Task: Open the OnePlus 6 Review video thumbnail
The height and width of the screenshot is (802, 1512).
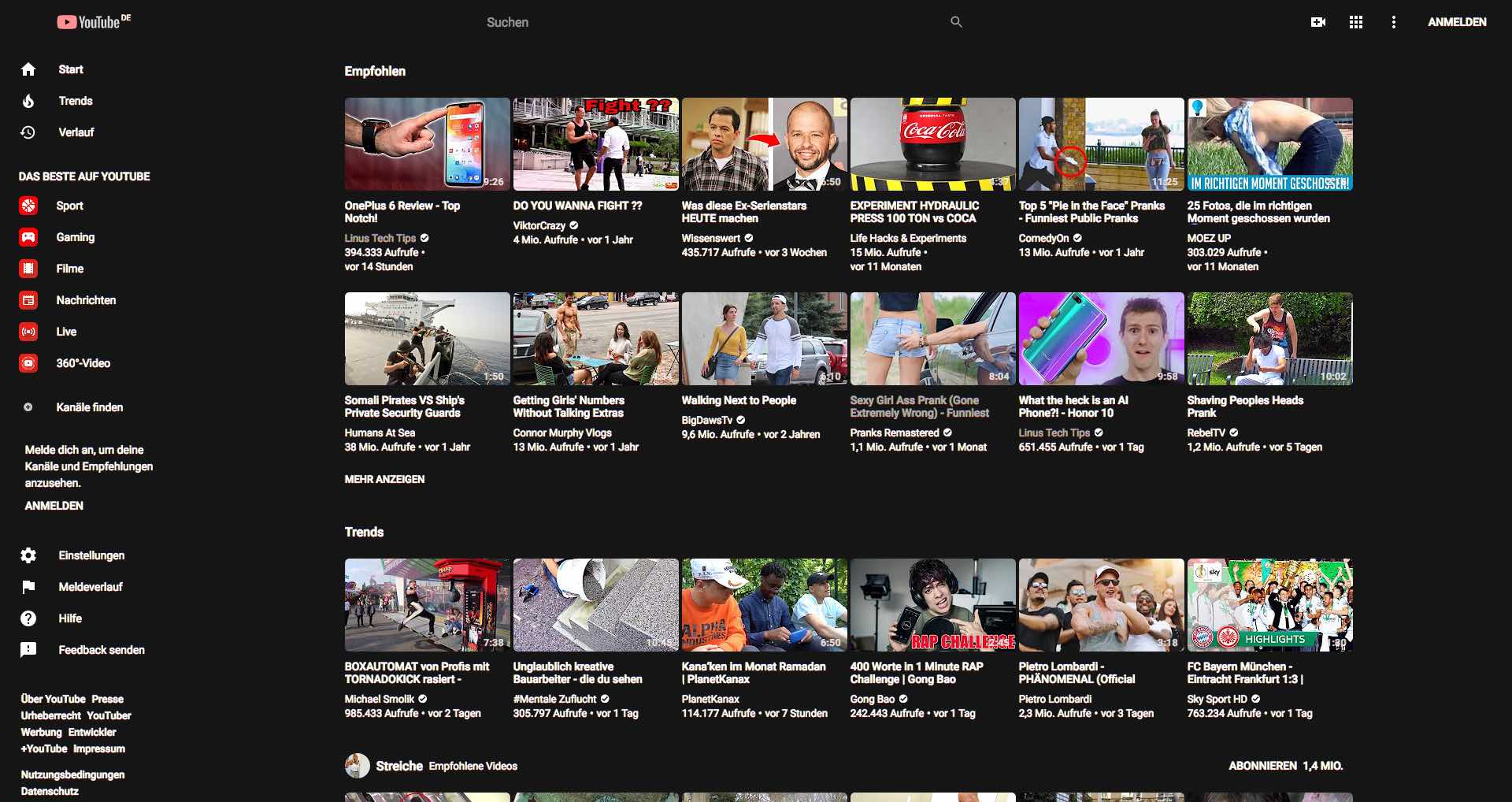Action: pos(427,144)
